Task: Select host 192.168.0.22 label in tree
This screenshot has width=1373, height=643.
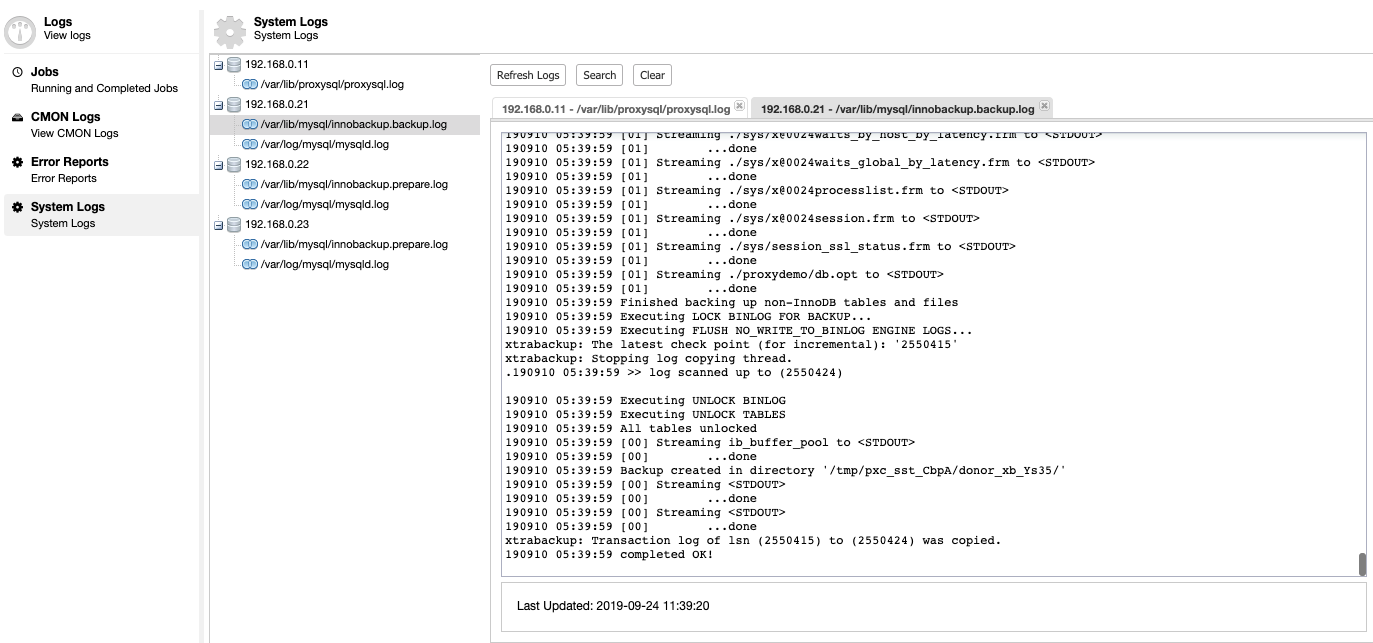Action: (x=277, y=165)
